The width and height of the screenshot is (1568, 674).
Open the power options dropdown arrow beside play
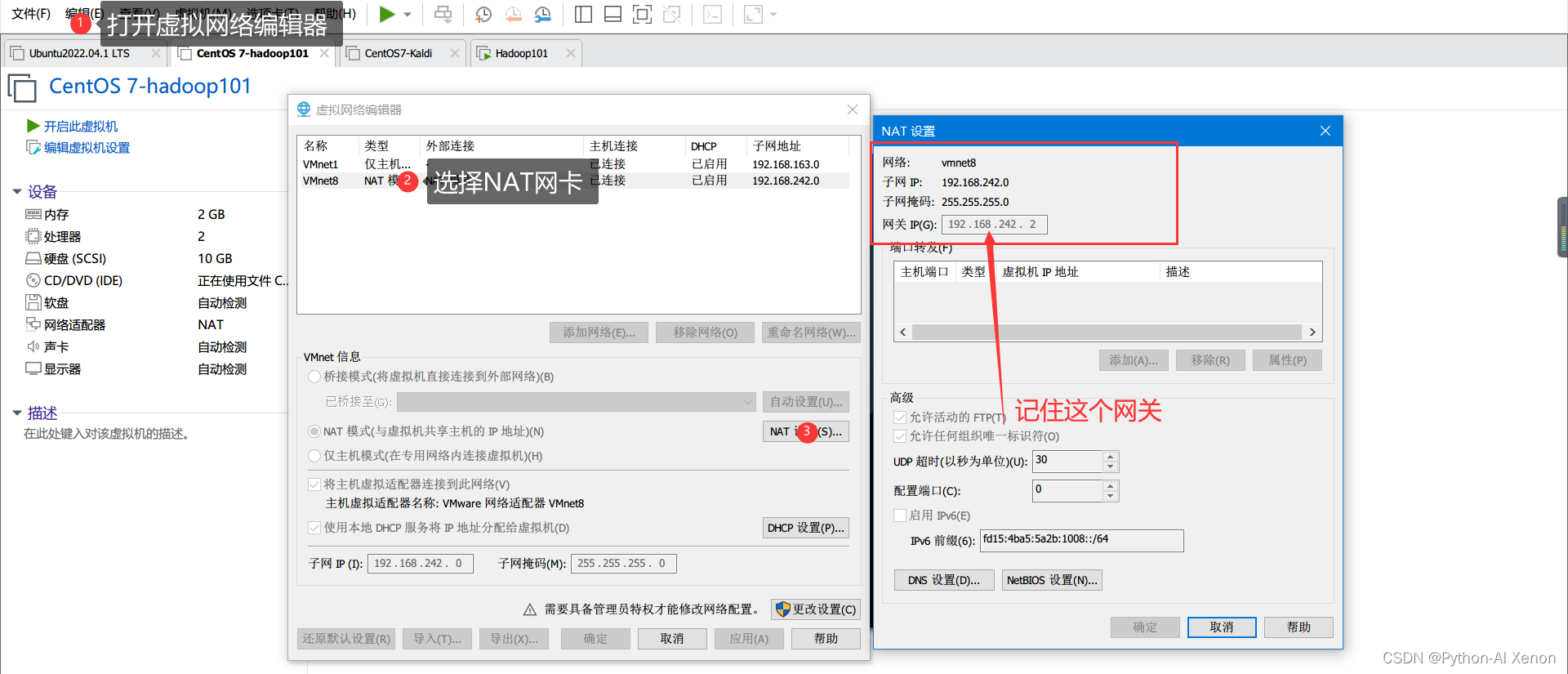coord(408,15)
